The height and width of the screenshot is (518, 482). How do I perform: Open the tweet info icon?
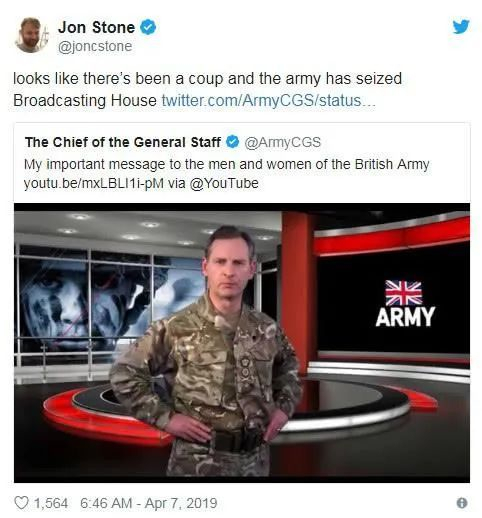[x=462, y=503]
